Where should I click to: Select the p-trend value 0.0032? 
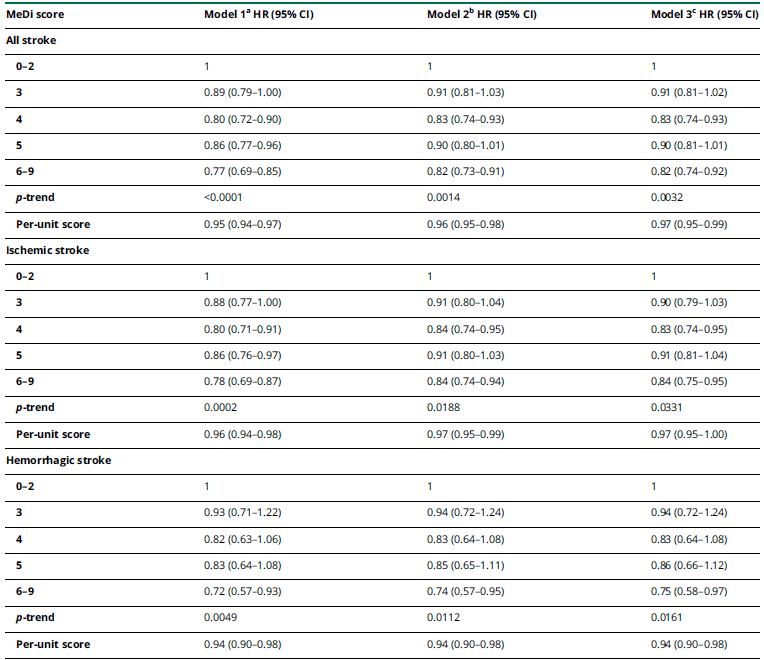click(x=667, y=198)
